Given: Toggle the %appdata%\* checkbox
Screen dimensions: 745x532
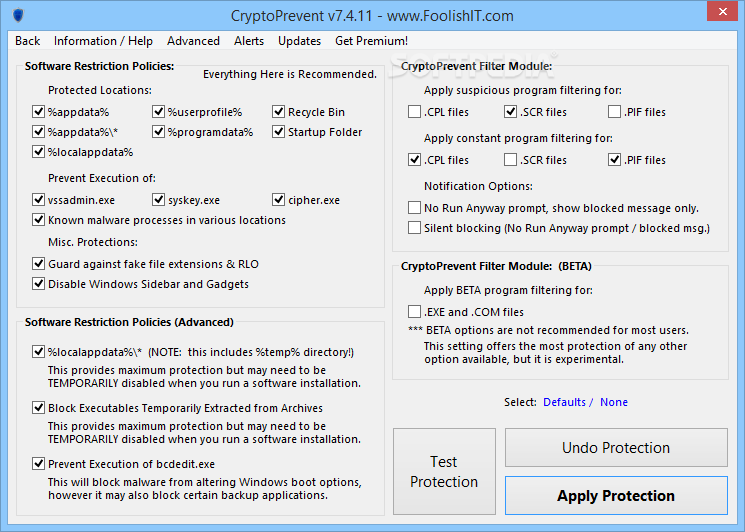Looking at the screenshot, I should pos(38,132).
